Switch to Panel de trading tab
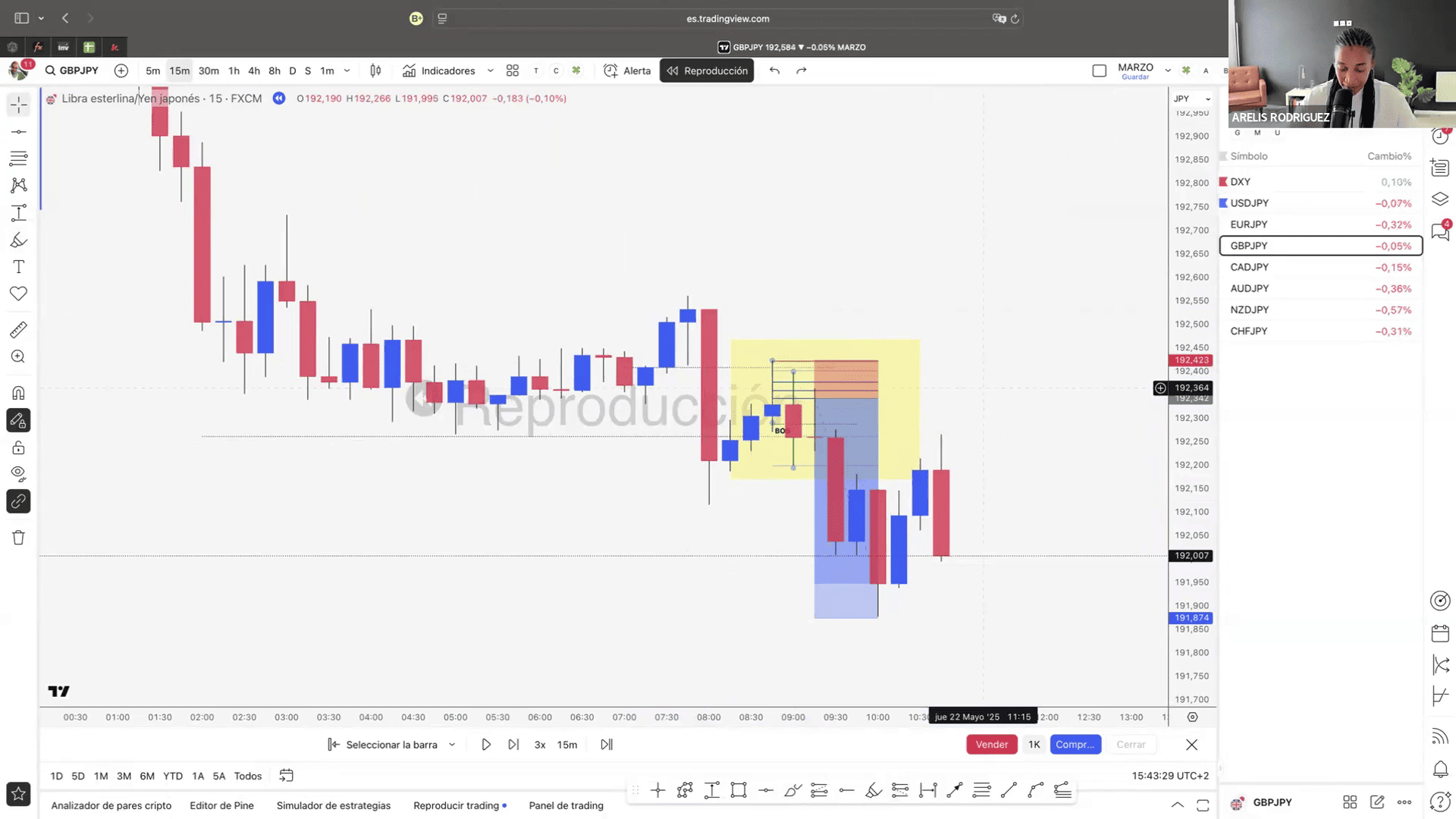This screenshot has height=819, width=1456. 566,805
